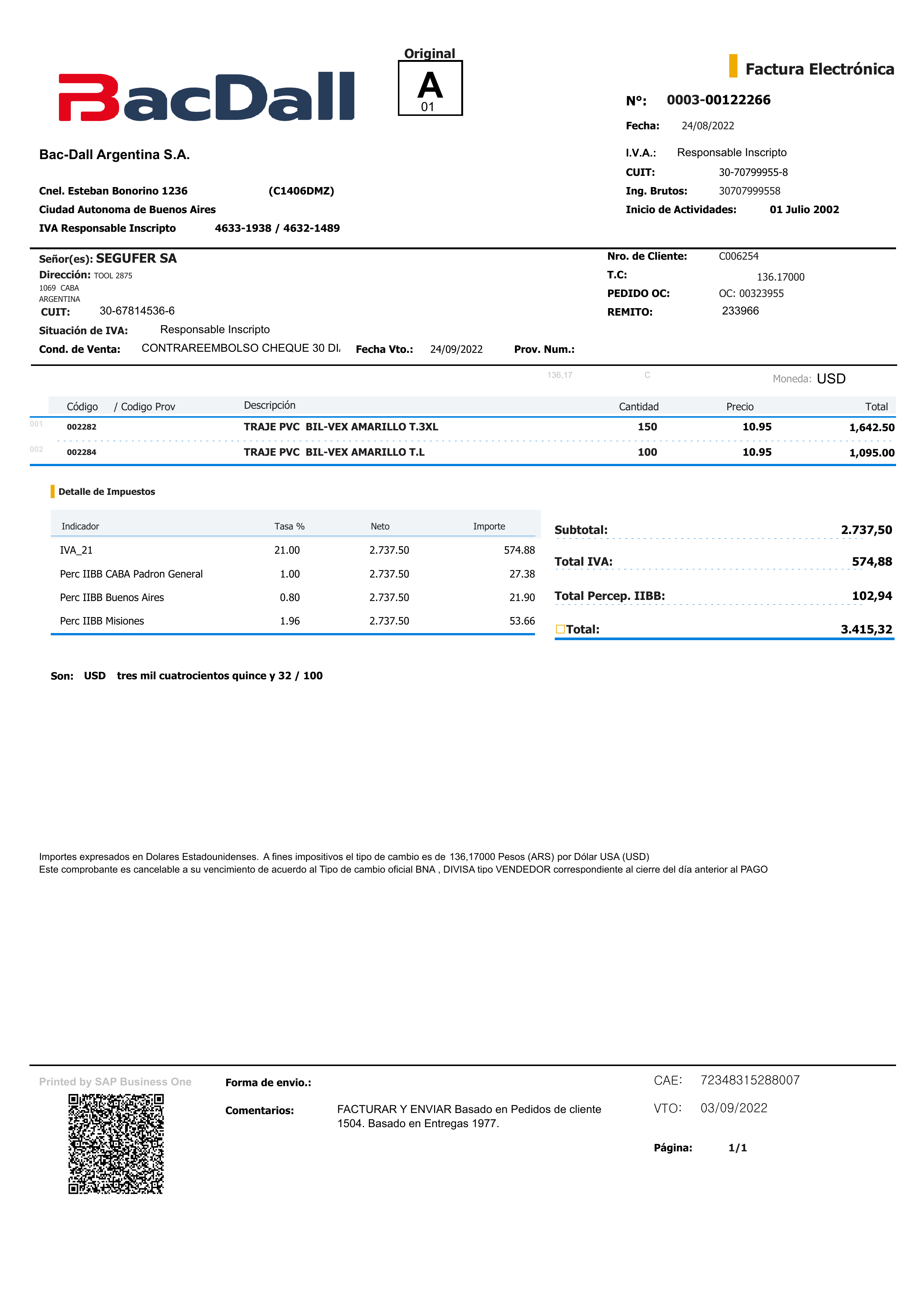Screen dimensions: 924x1306
Task: Select the TRAJE PVC AMARILLO T.L description
Action: click(x=334, y=452)
